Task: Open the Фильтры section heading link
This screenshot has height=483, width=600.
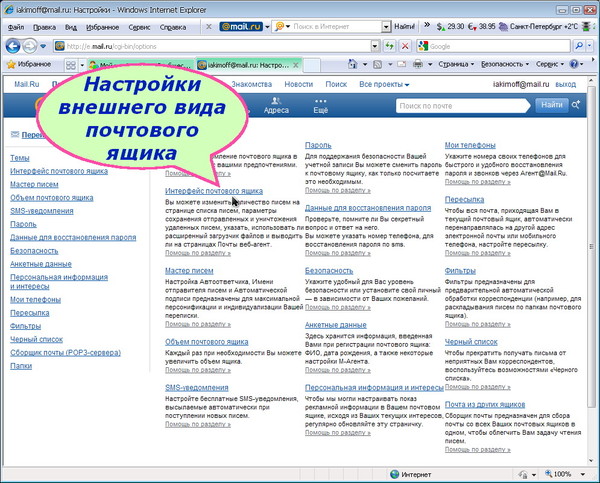Action: [460, 271]
